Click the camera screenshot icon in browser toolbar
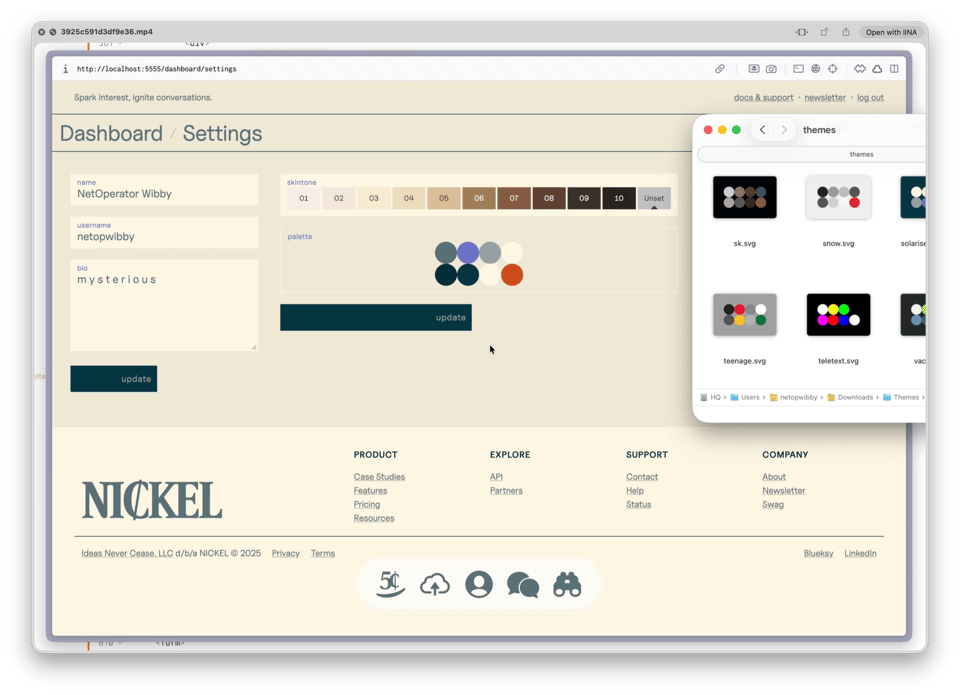 click(771, 69)
